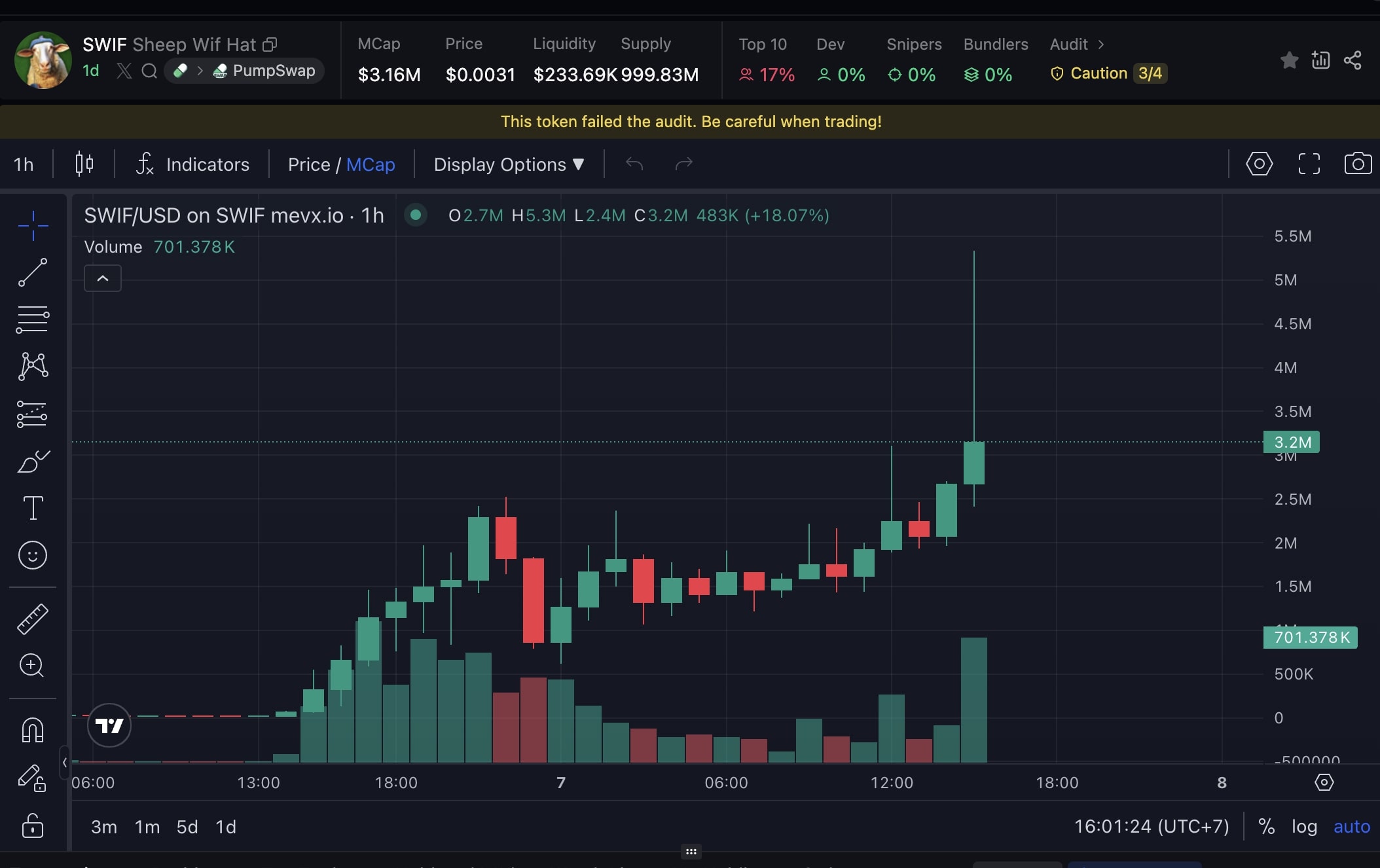
Task: Select the crosshair cursor tool
Action: 33,226
